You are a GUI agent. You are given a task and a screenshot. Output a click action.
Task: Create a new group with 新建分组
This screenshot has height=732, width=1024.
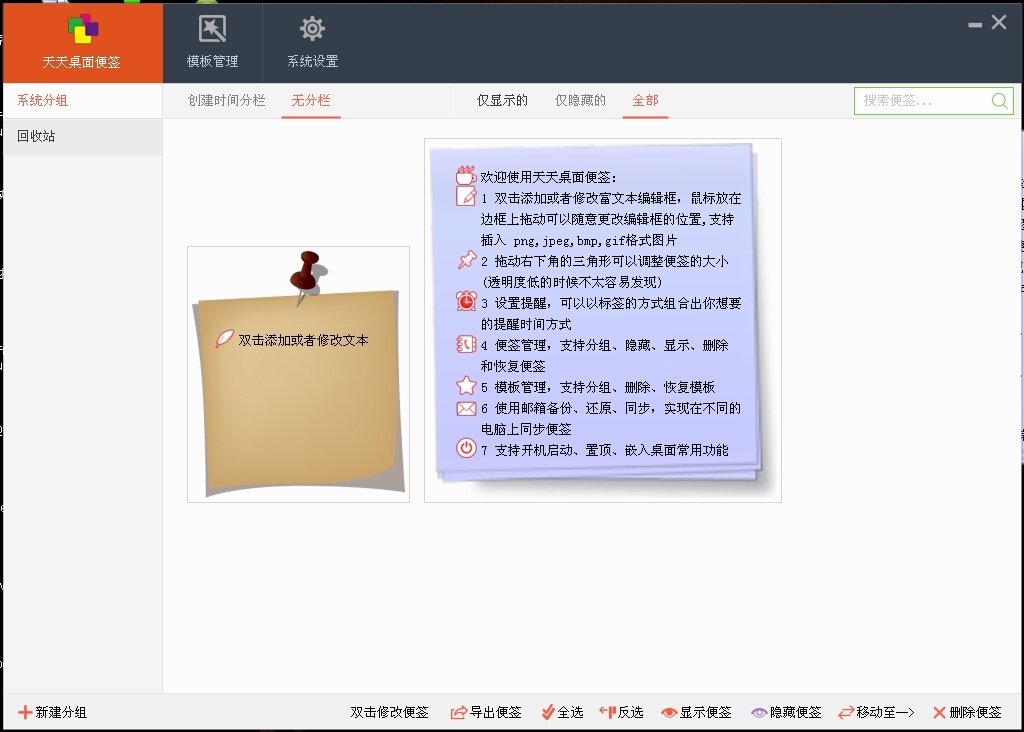[x=52, y=712]
